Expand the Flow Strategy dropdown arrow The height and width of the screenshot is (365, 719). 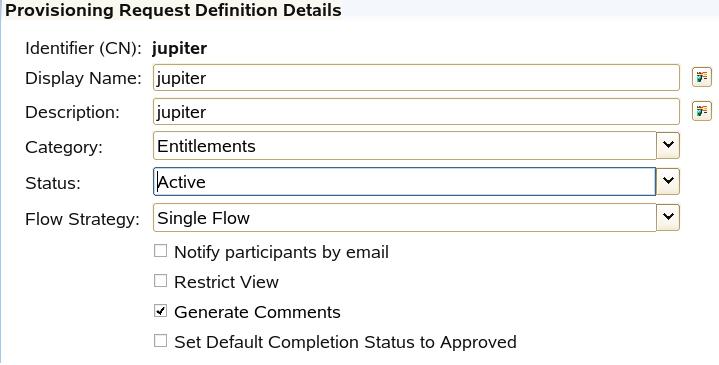click(668, 217)
